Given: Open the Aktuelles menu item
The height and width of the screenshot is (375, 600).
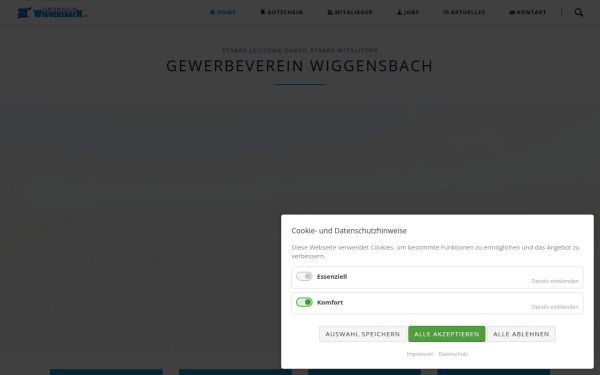Looking at the screenshot, I should point(464,12).
